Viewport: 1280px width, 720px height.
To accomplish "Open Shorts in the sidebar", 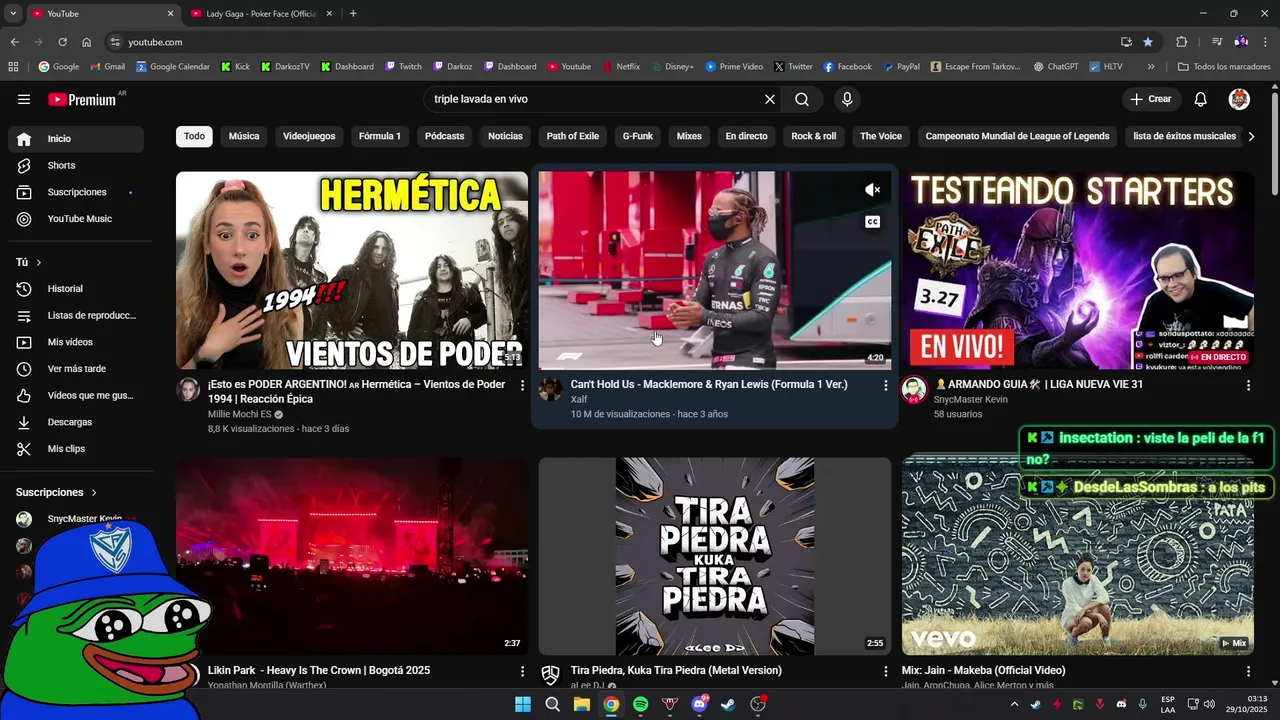I will pyautogui.click(x=76, y=165).
